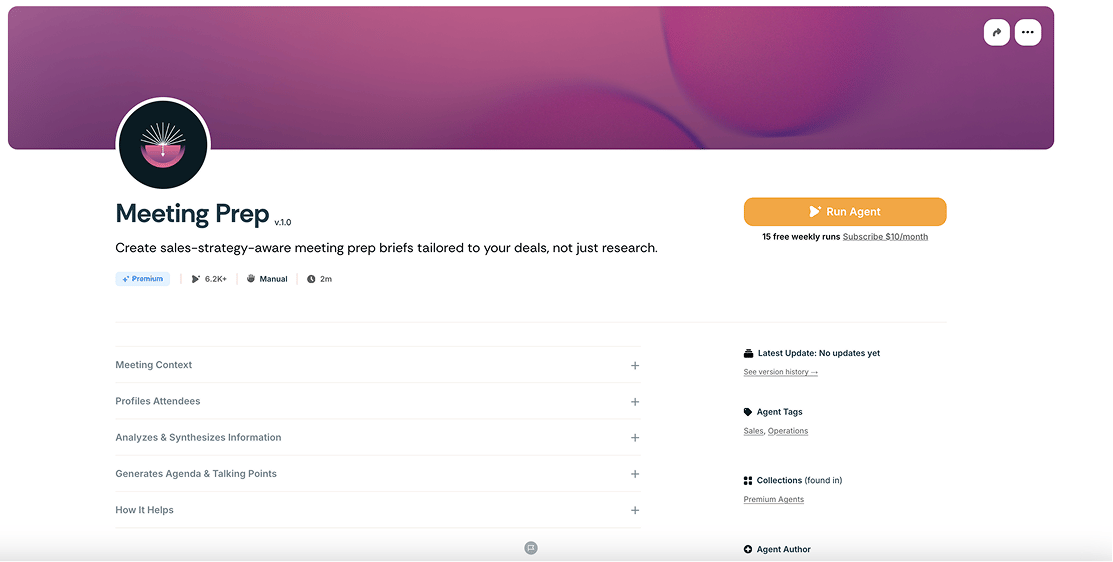Expand the Meeting Context section
This screenshot has width=1113, height=562.
[x=634, y=366]
